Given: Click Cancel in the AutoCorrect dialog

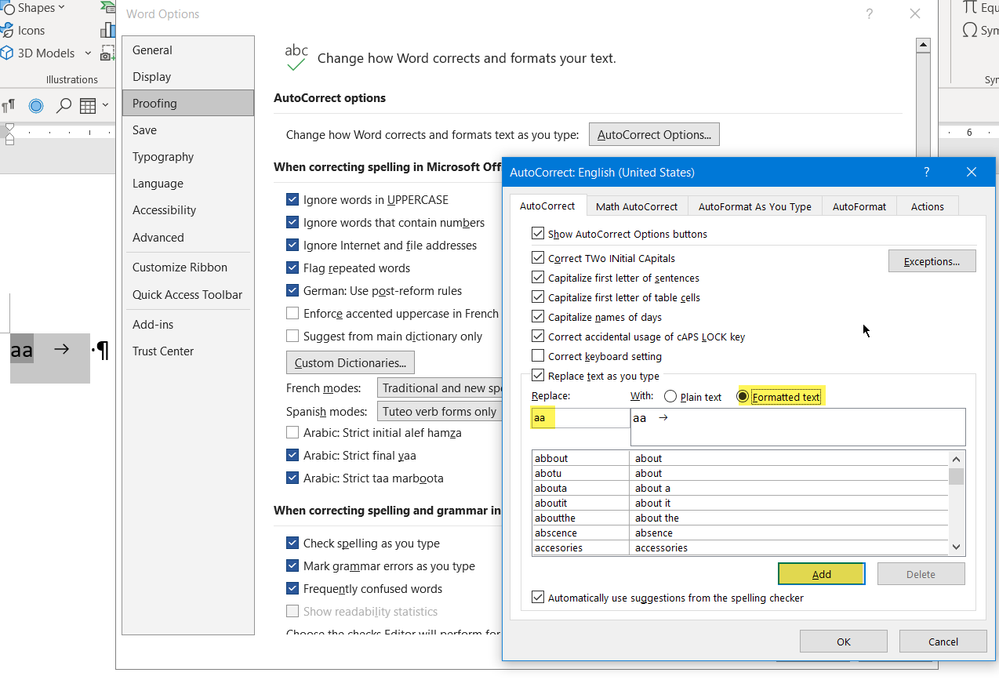Looking at the screenshot, I should pyautogui.click(x=943, y=641).
